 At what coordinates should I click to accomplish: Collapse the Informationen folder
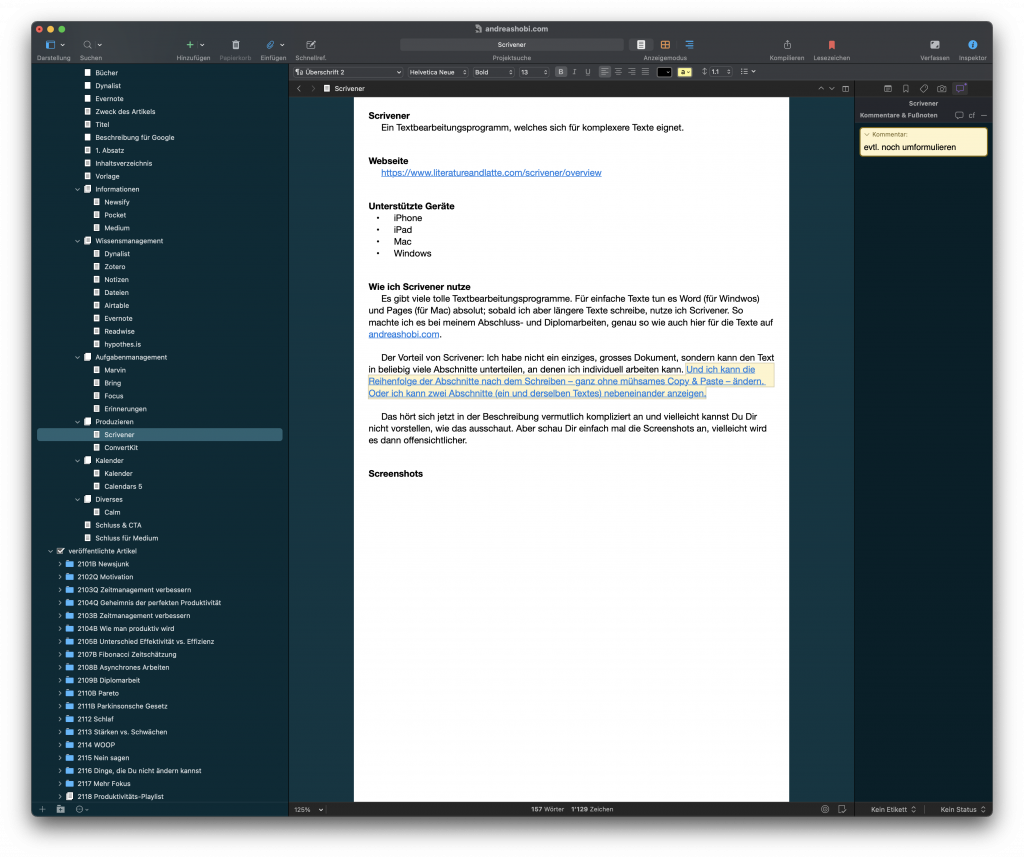pyautogui.click(x=78, y=189)
